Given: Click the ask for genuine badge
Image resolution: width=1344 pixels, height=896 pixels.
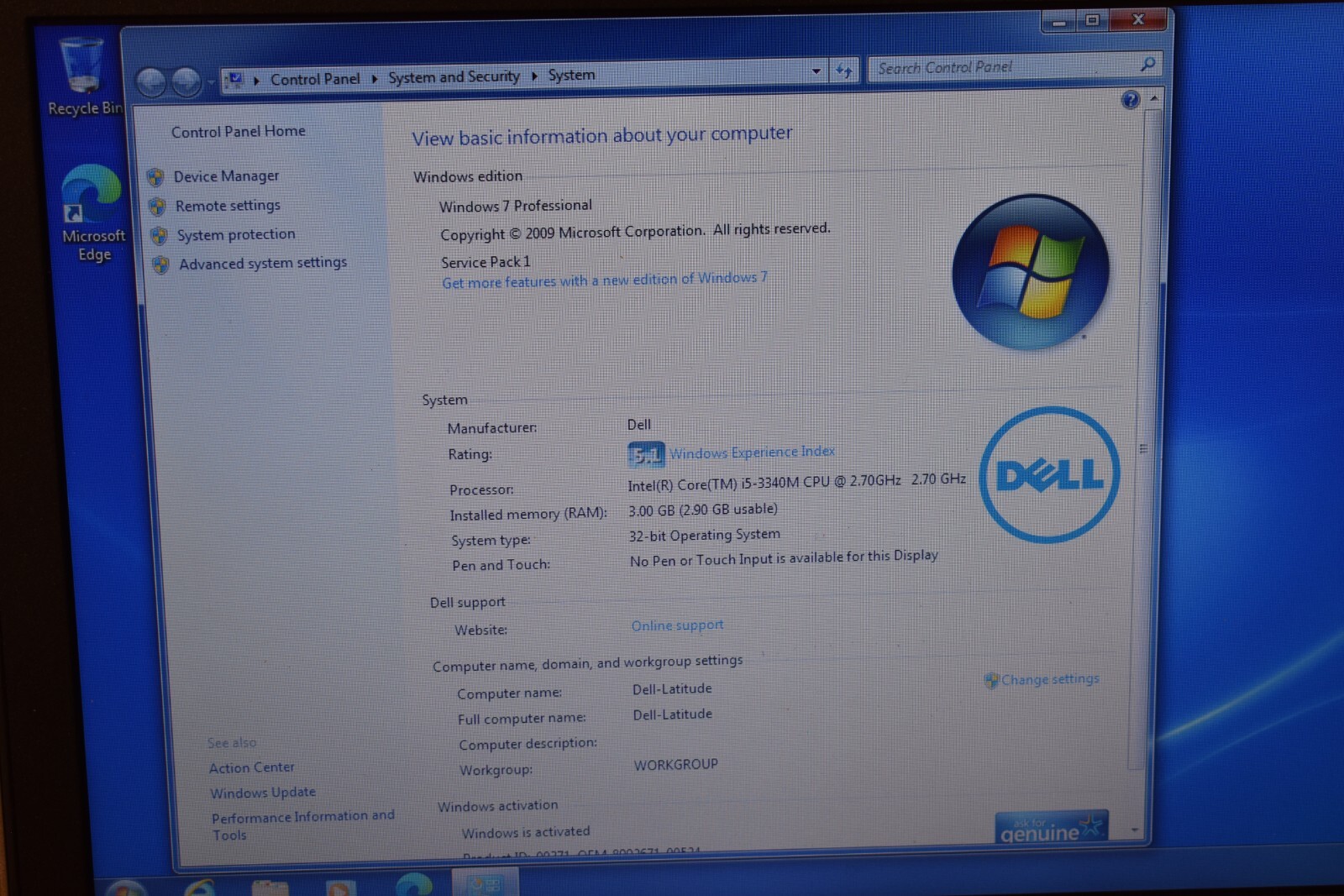Looking at the screenshot, I should tap(1052, 826).
